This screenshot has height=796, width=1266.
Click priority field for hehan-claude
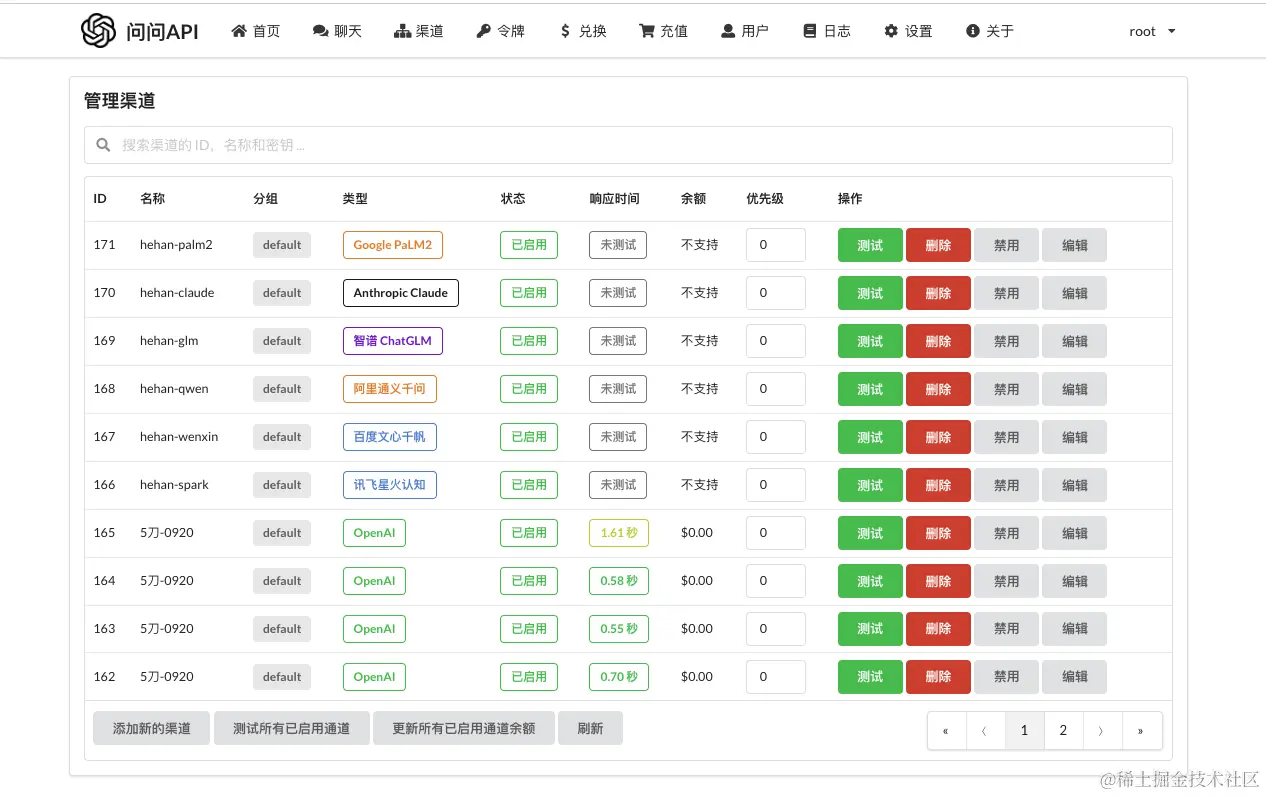[x=776, y=293]
